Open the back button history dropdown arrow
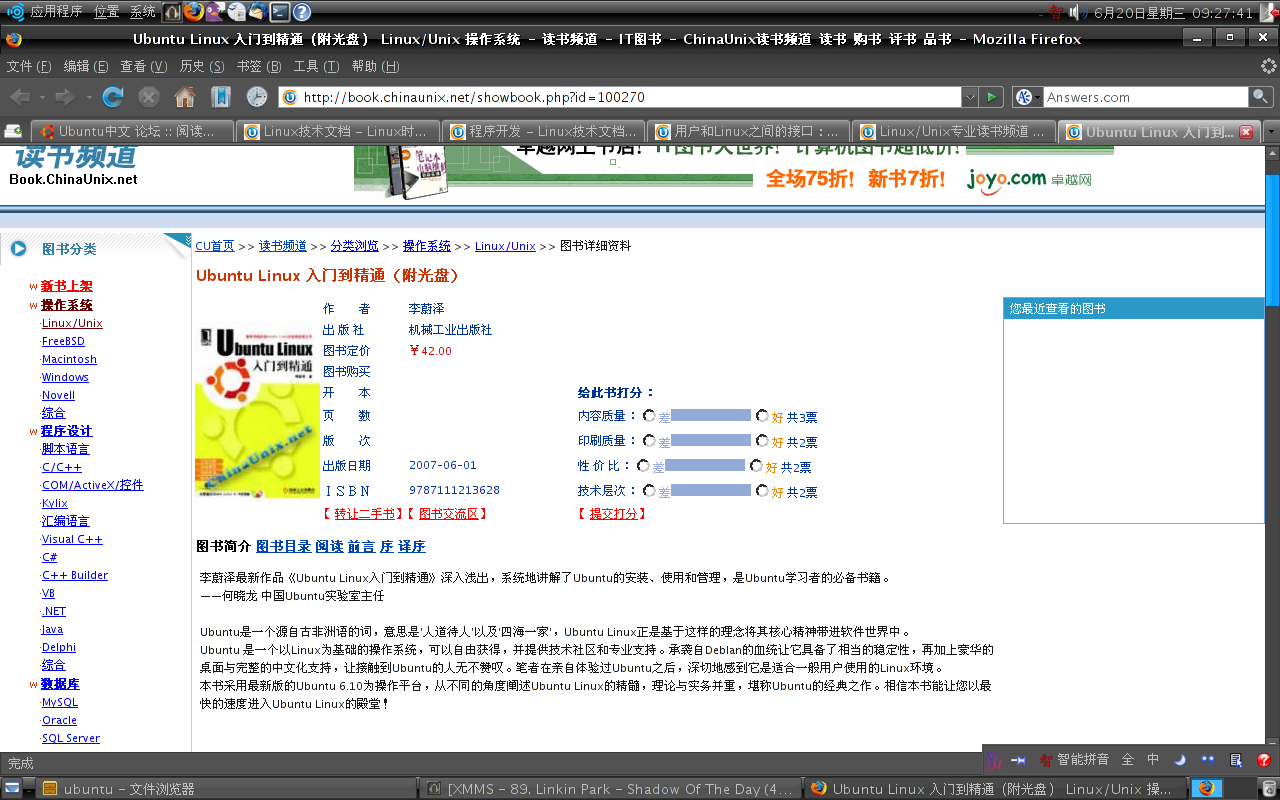This screenshot has height=800, width=1280. point(40,97)
